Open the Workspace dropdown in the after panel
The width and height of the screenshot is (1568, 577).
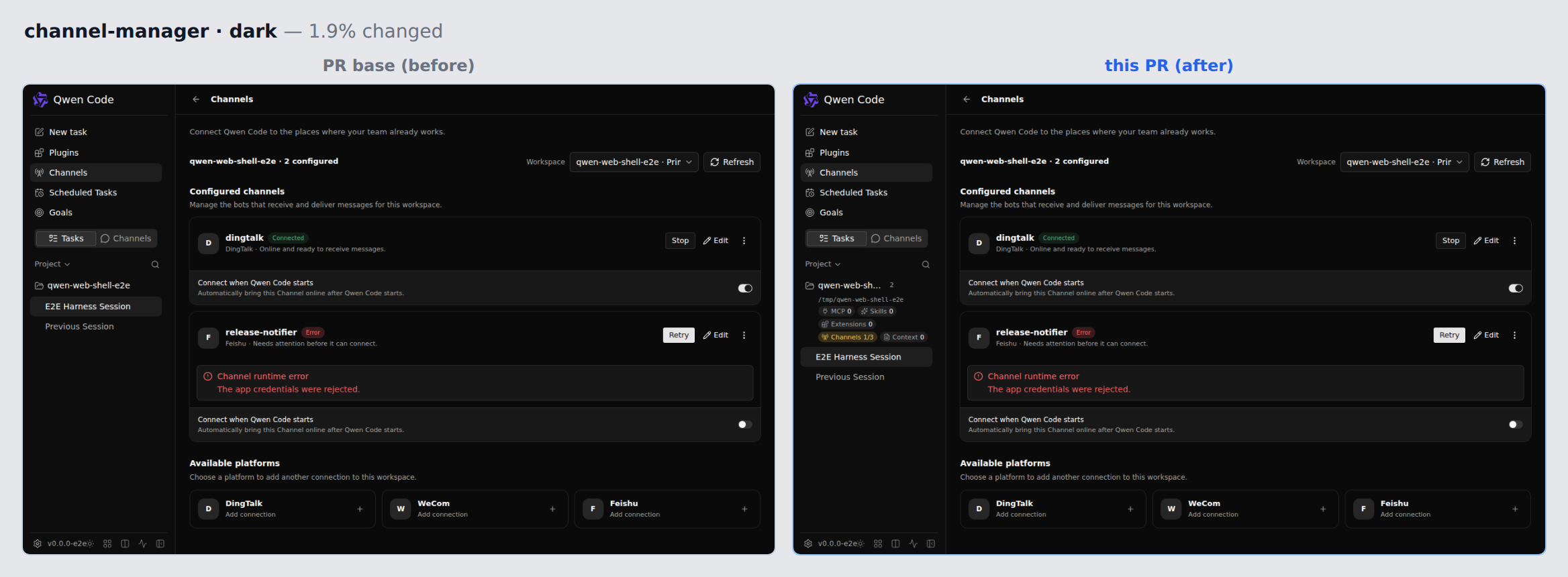1404,162
